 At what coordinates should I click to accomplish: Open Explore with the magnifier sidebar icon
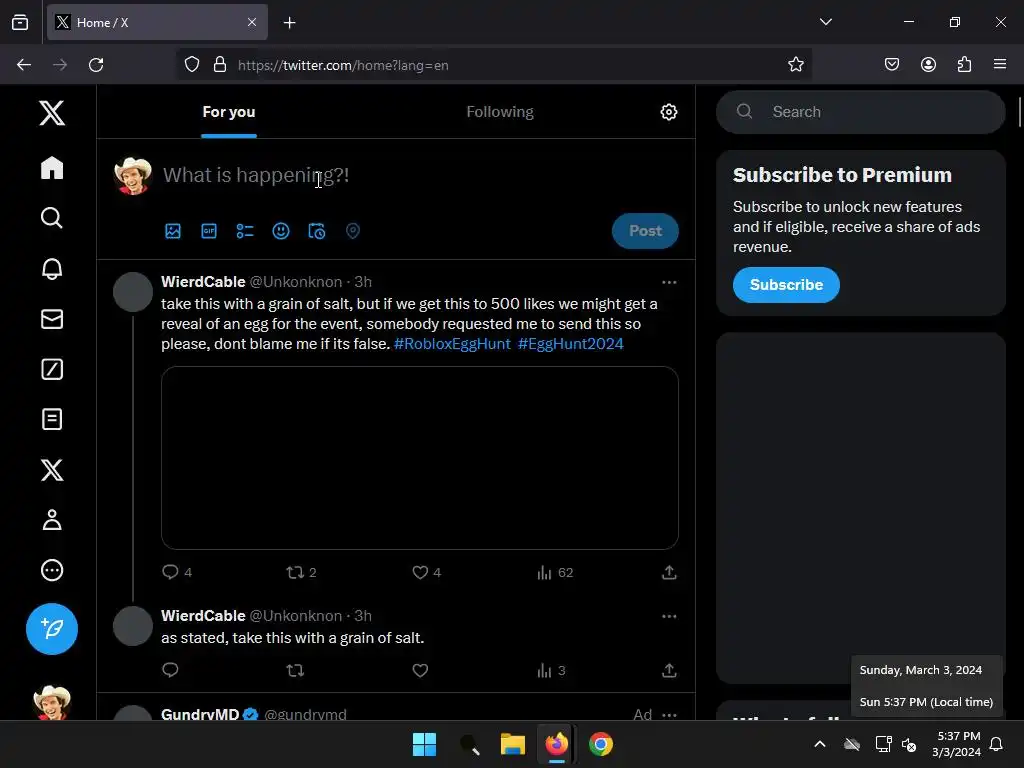(x=52, y=217)
